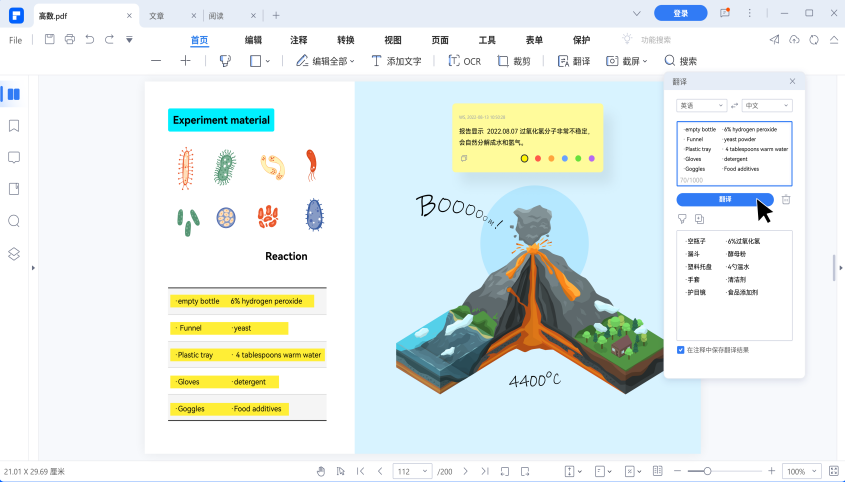
Task: Select the 裁剪 crop tool
Action: click(x=514, y=61)
